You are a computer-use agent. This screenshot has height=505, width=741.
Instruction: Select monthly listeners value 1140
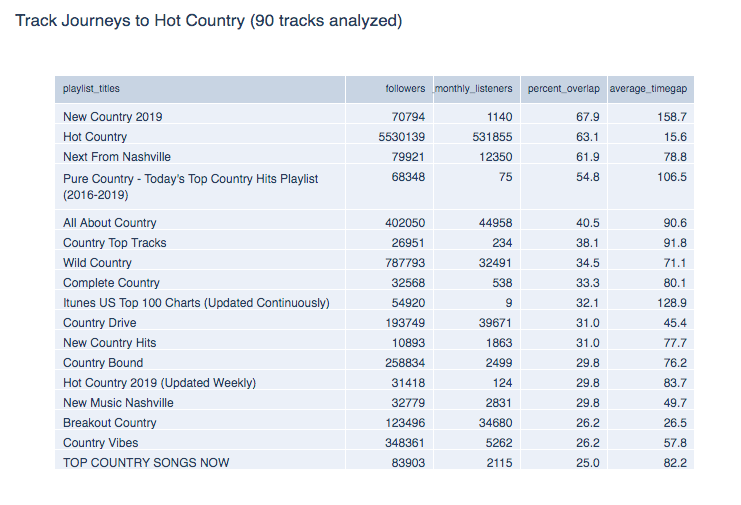point(500,117)
